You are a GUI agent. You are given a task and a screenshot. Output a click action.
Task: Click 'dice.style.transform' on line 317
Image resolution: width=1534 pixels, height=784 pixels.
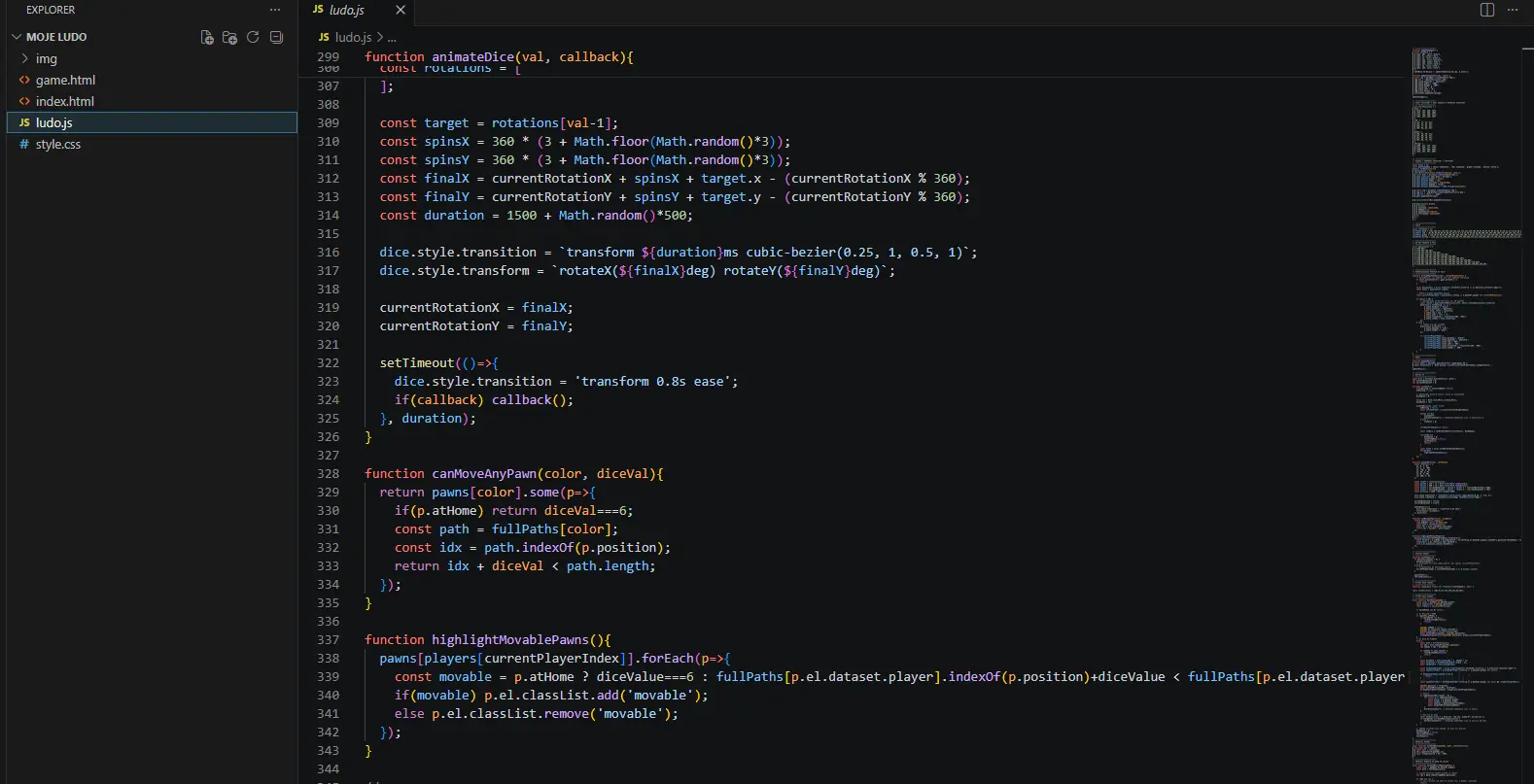click(x=454, y=271)
